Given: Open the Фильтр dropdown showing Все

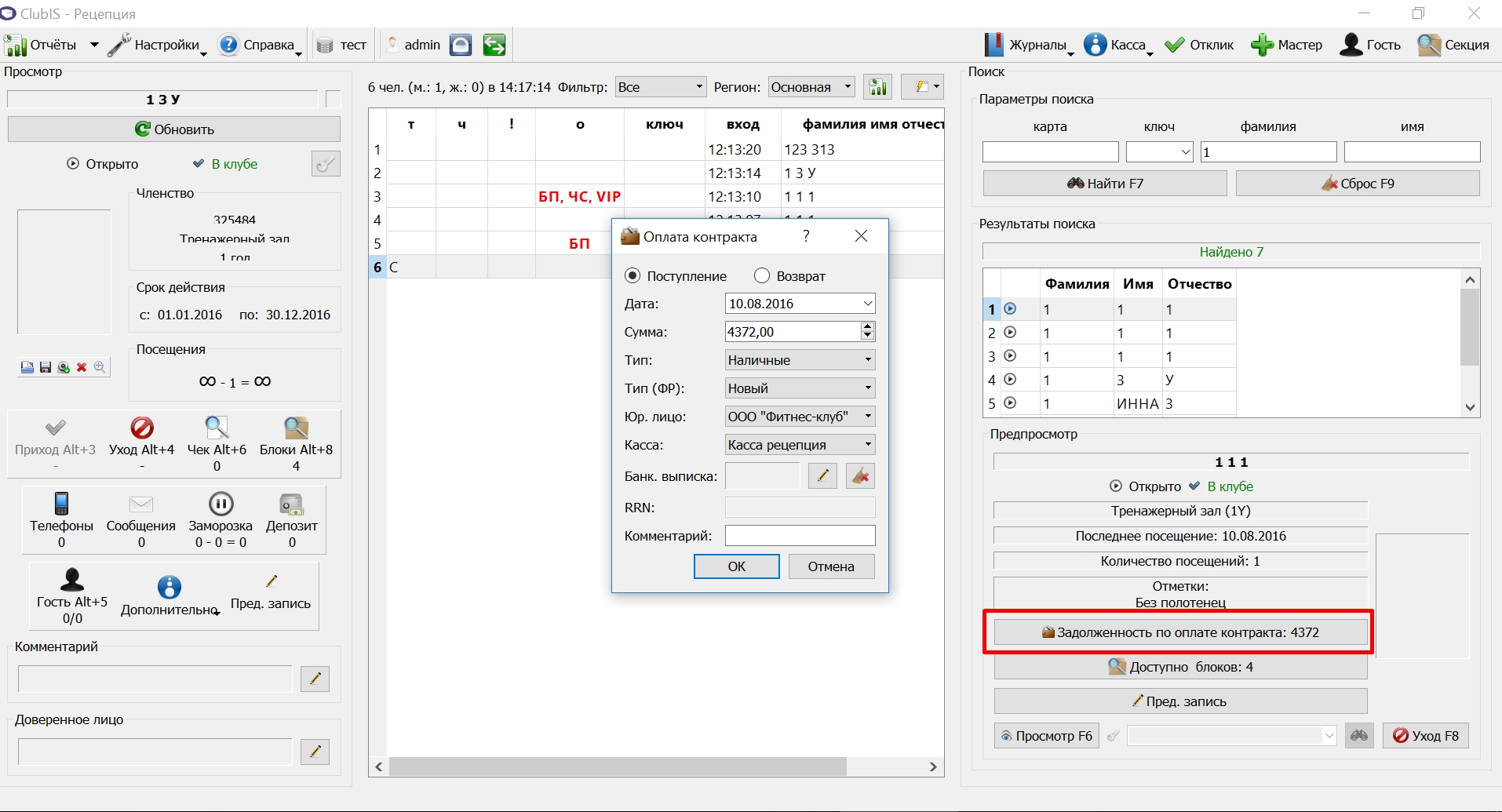Looking at the screenshot, I should (x=660, y=87).
